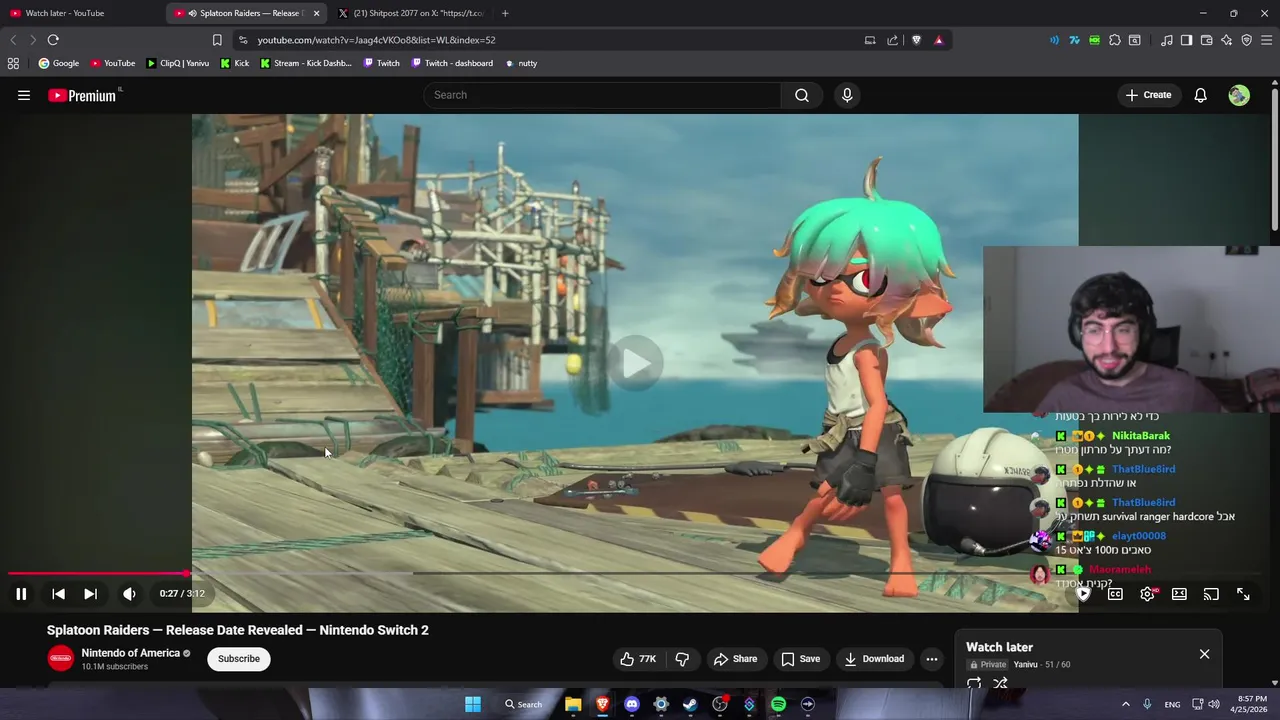Close the Watch later playlist panel
1280x720 pixels.
click(1204, 654)
